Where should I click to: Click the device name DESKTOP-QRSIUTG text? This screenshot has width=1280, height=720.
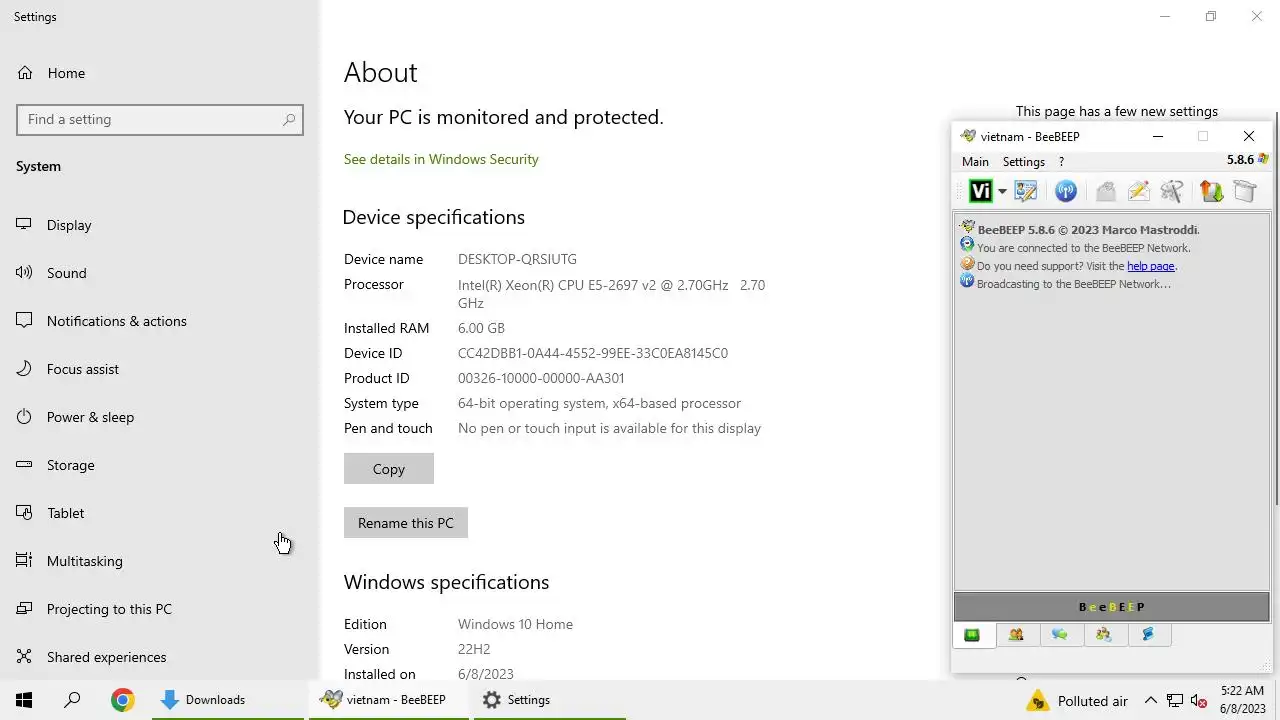coord(517,259)
